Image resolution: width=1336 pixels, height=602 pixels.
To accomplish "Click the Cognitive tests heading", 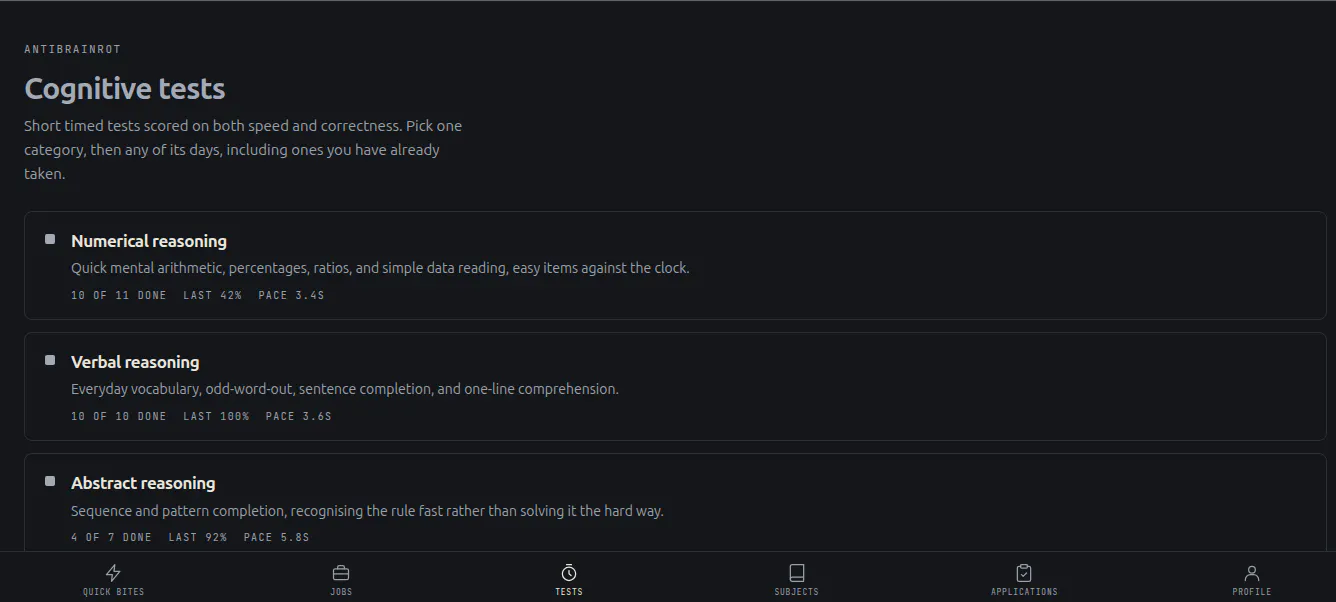I will coord(124,89).
